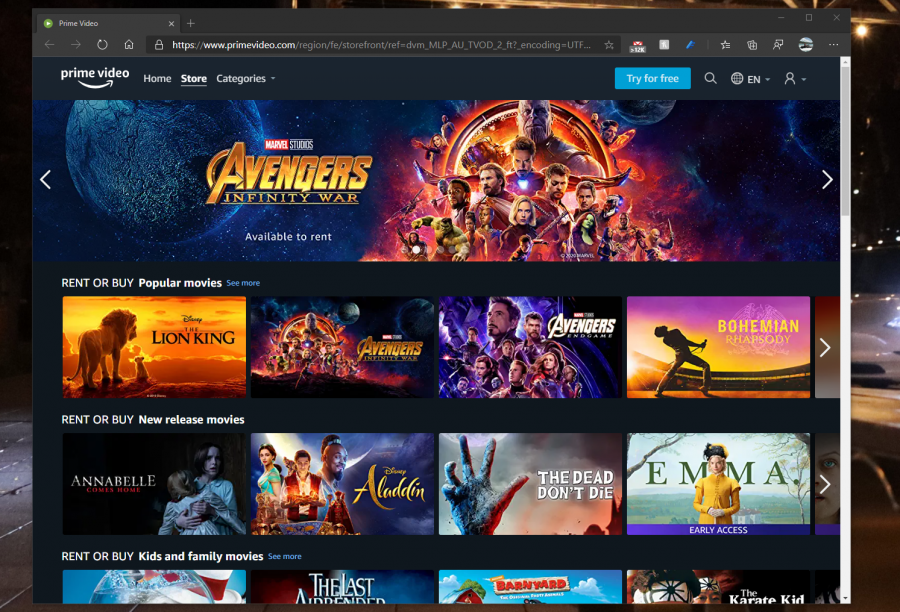The width and height of the screenshot is (900, 612).
Task: Open See more for Popular movies
Action: (243, 283)
